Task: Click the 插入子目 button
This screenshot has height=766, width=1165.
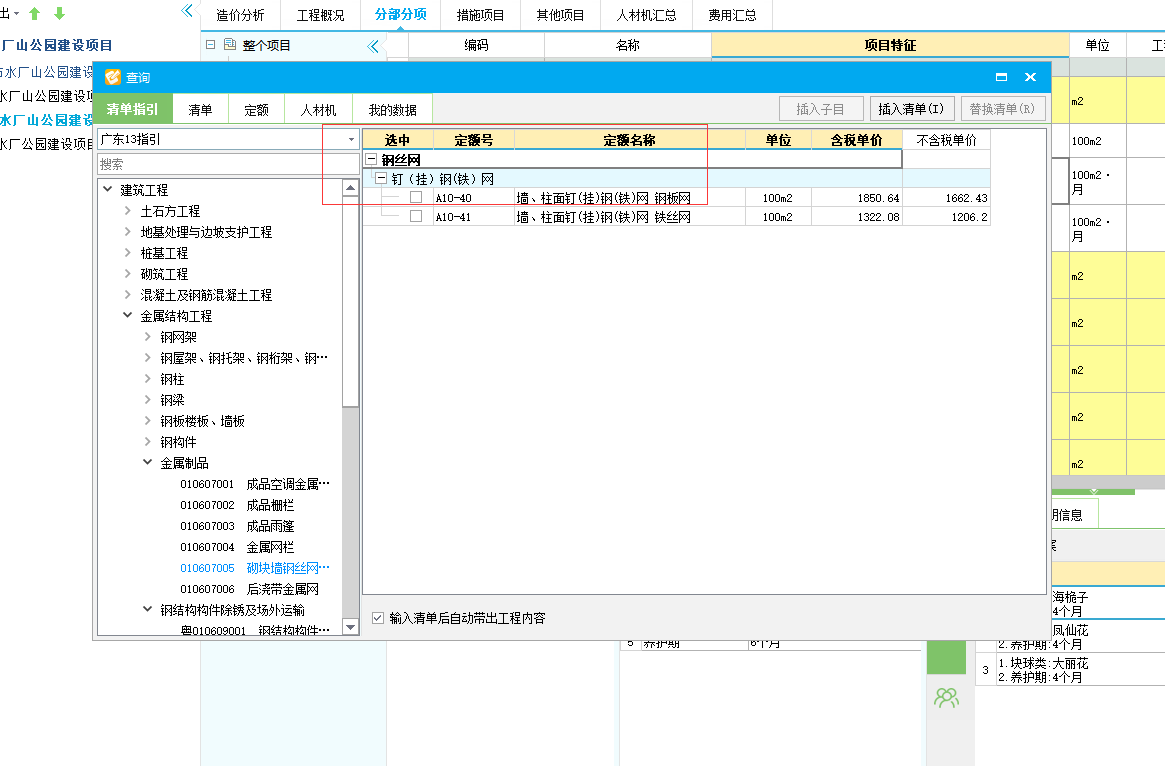Action: coord(821,108)
